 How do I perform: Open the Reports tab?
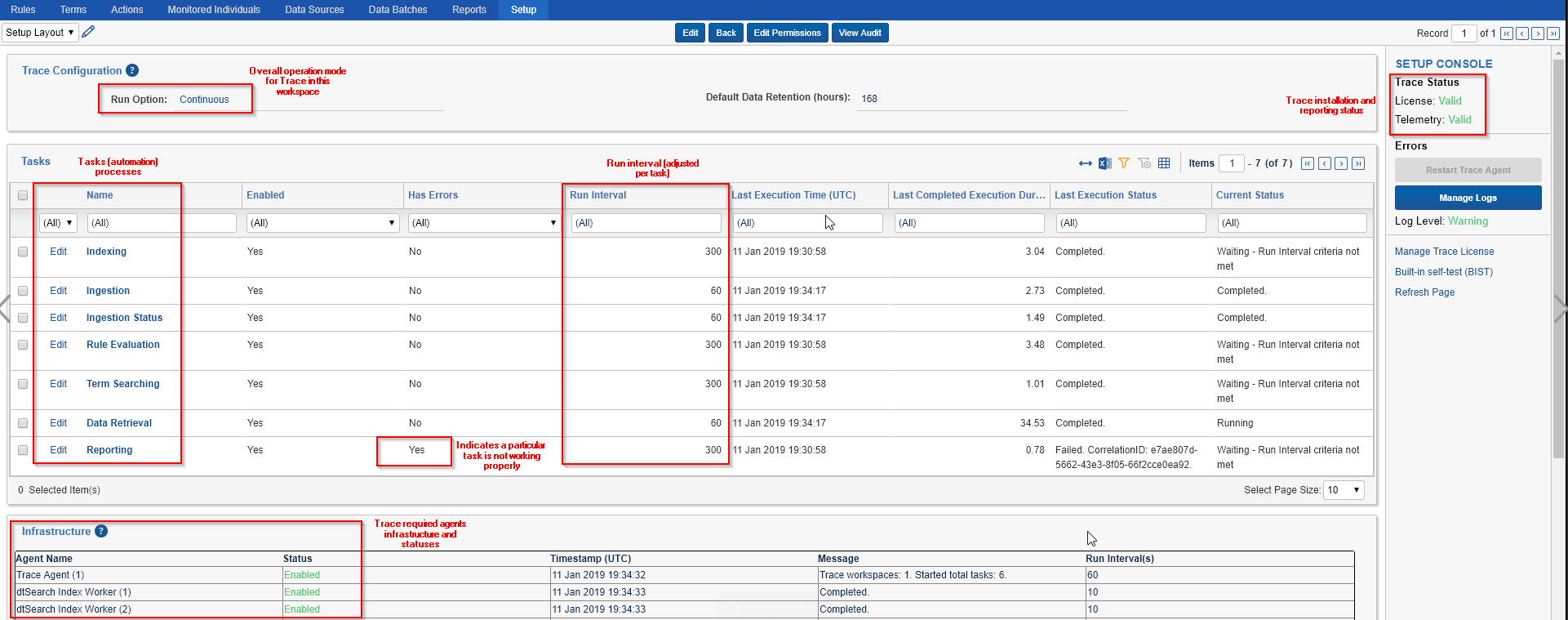[469, 10]
